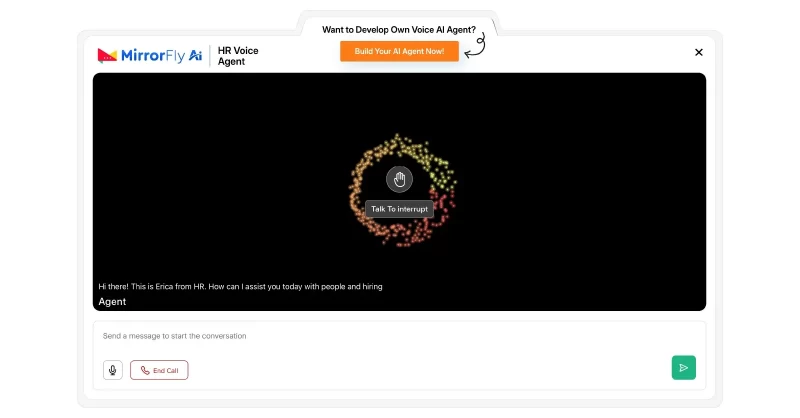Click the MirrorFly wordmark text
This screenshot has width=800, height=418.
(153, 55)
